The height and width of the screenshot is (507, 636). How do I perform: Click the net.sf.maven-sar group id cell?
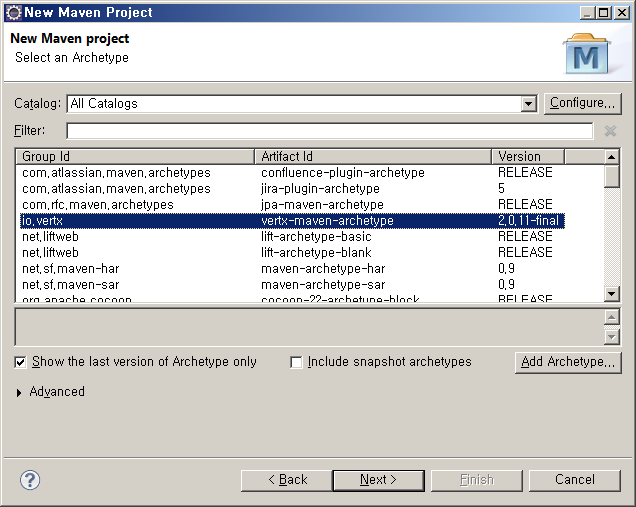(x=71, y=285)
